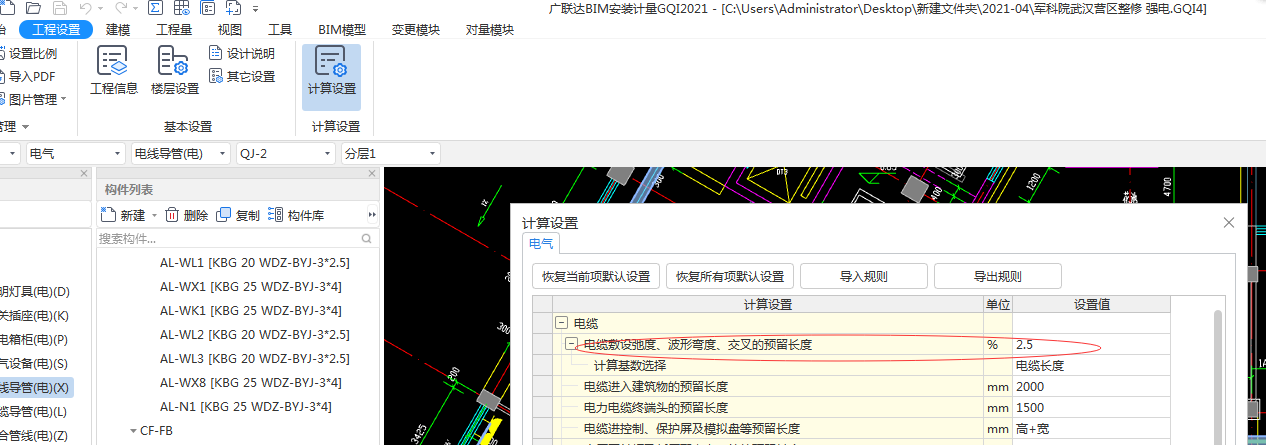Select component AL-WL1 [KBG 20 WDZ-BYJ-3*2.5]
The image size is (1266, 445).
pos(255,265)
